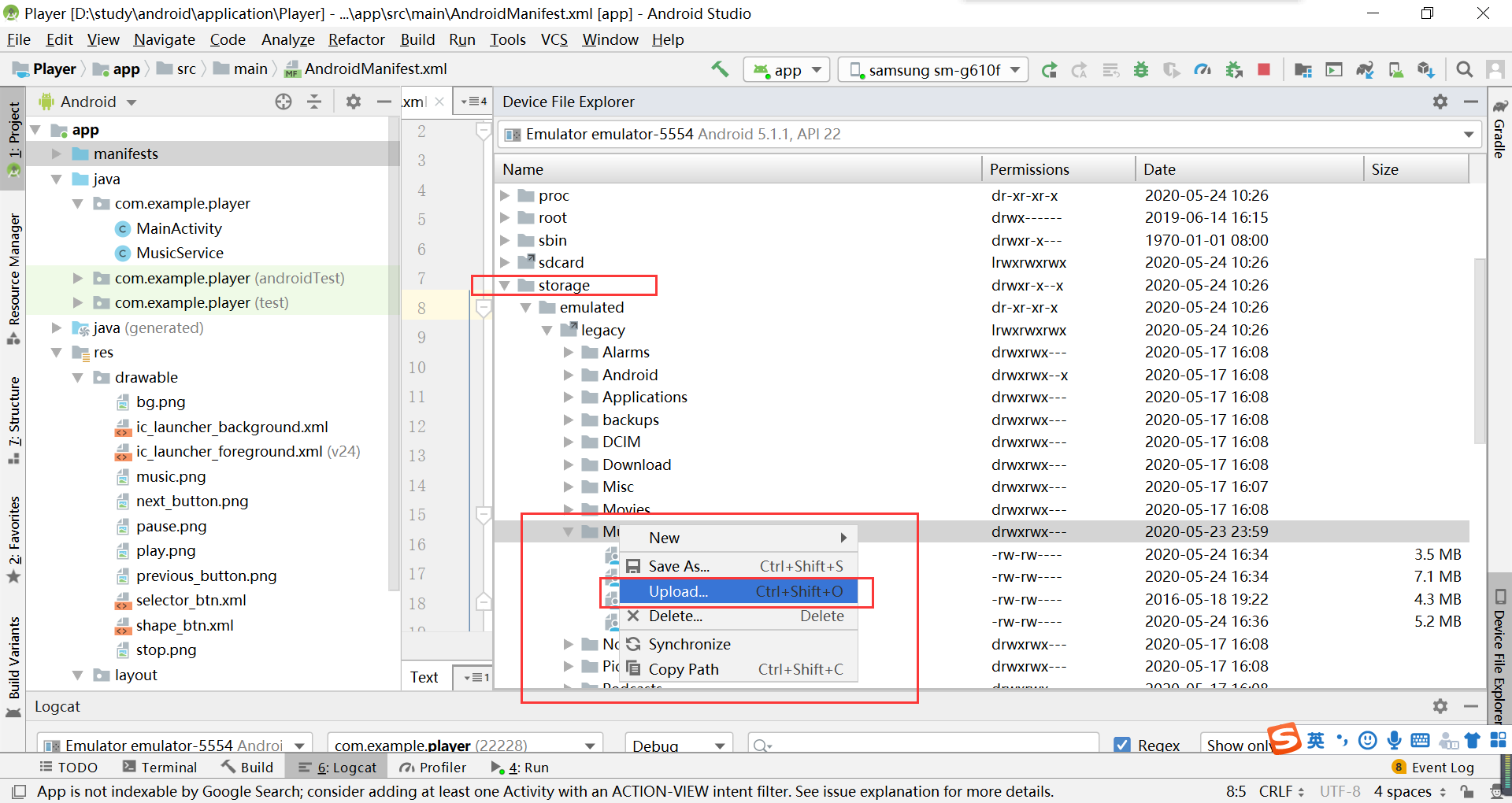Open Project Structure icon in toolbar
This screenshot has height=803, width=1512.
tap(1303, 70)
